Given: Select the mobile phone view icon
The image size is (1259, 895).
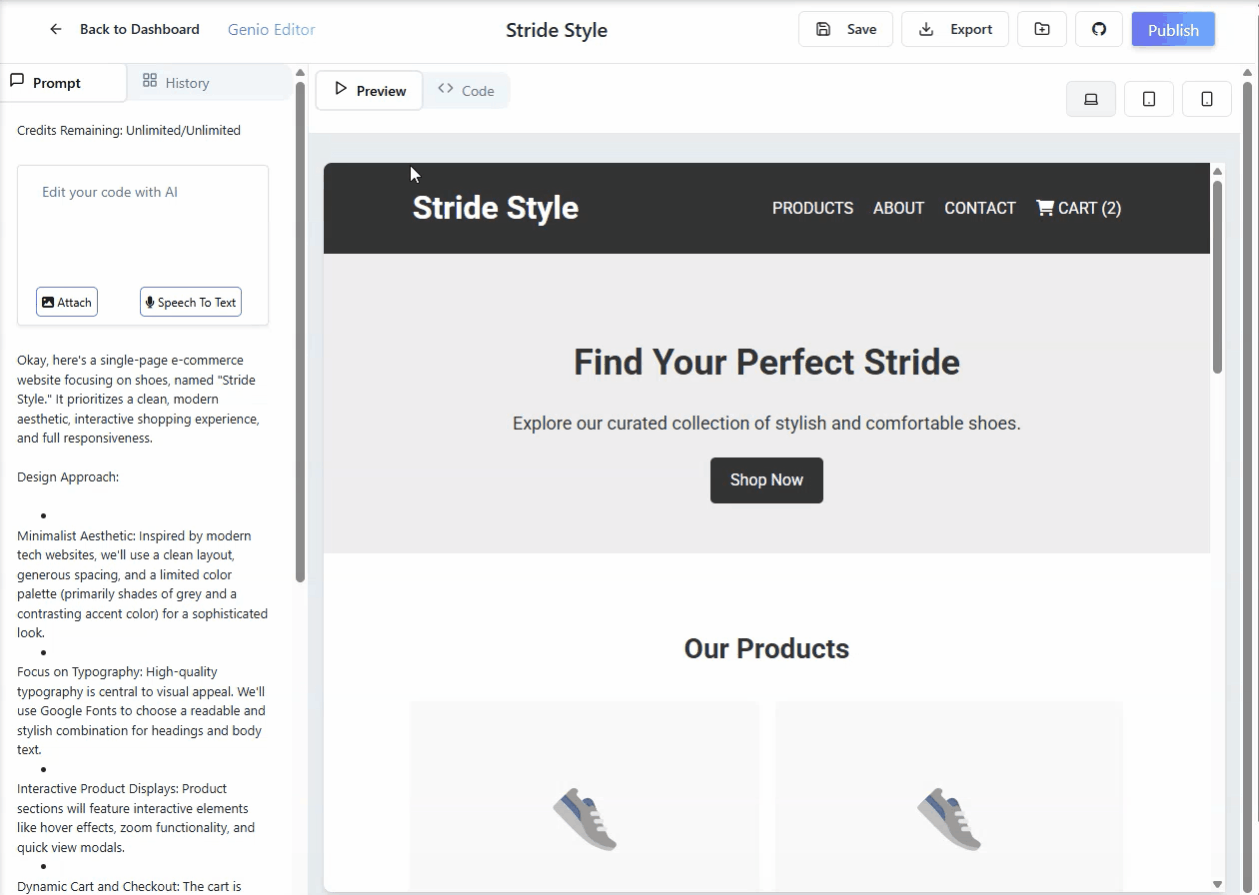Looking at the screenshot, I should point(1207,99).
